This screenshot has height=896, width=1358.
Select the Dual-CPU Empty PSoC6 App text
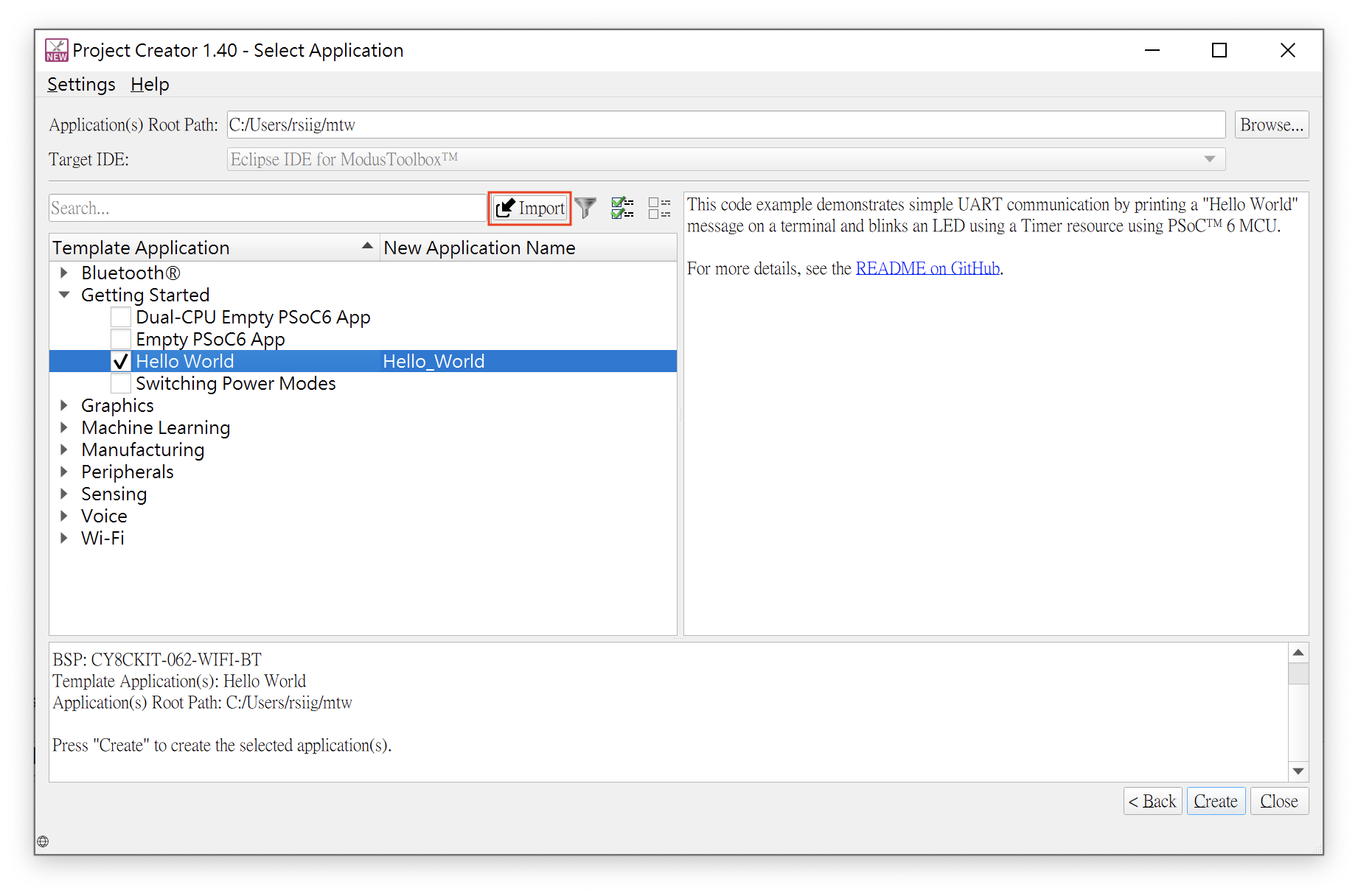253,318
